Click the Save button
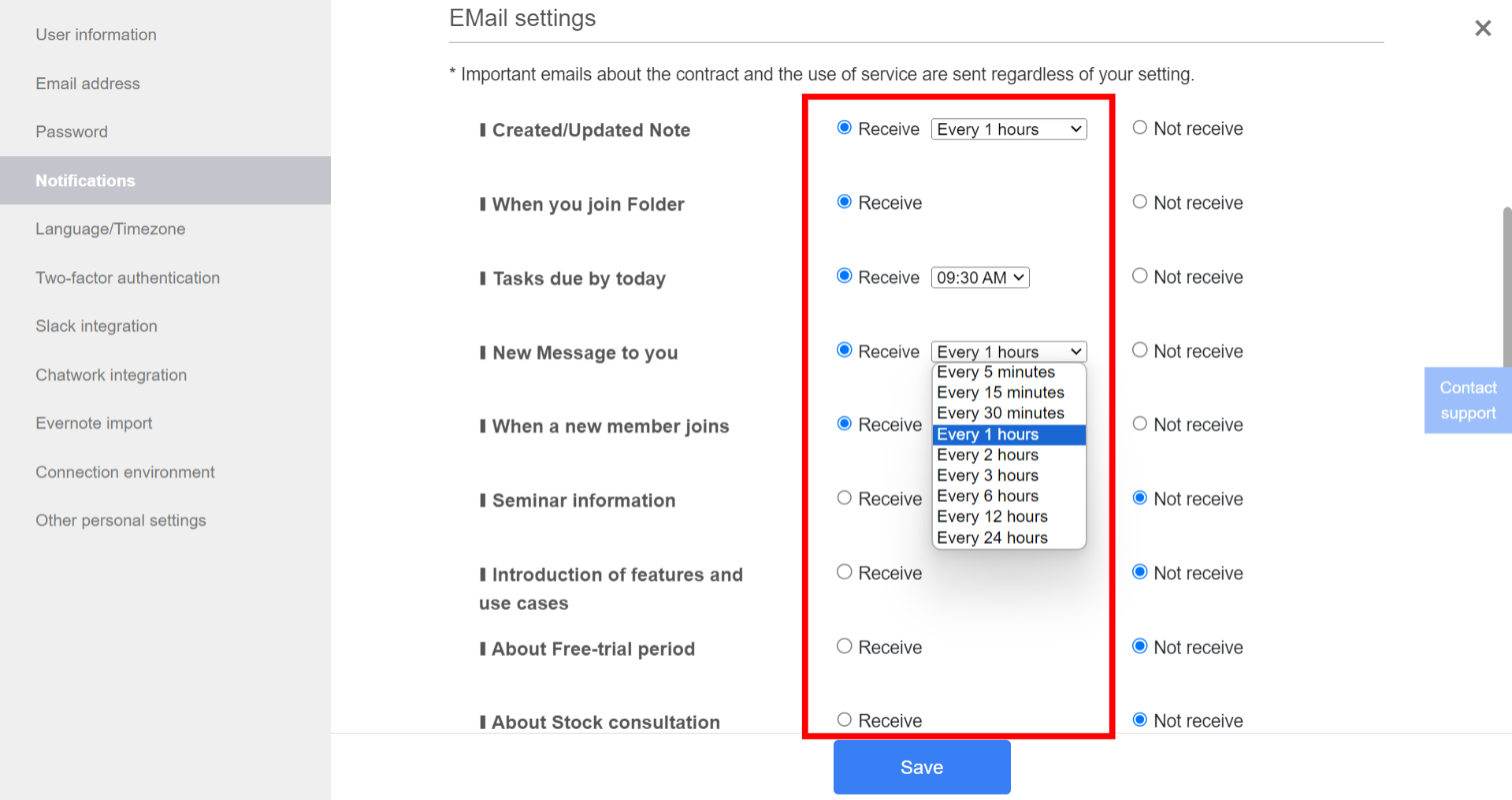This screenshot has height=800, width=1512. point(921,766)
